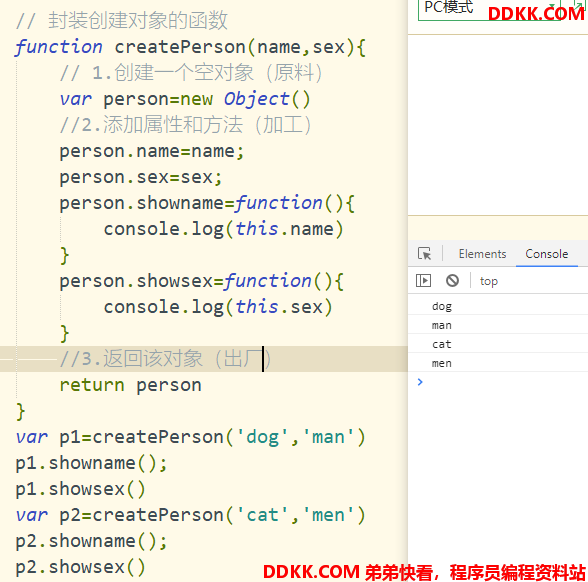The width and height of the screenshot is (588, 582).
Task: Expand the top JavaScript context selector
Action: [489, 281]
